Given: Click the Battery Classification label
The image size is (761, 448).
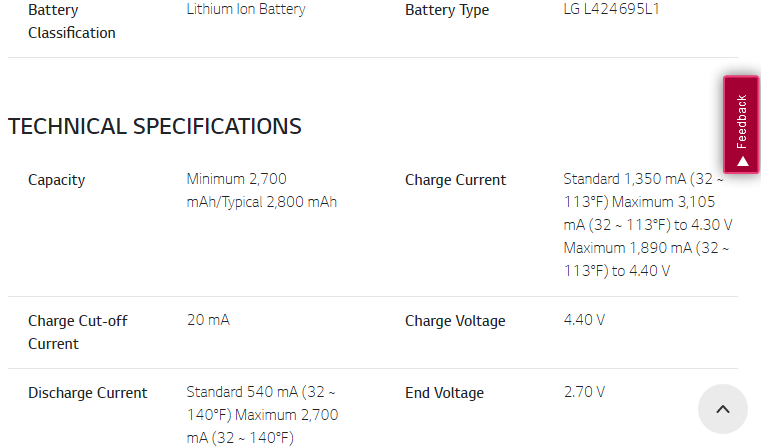Looking at the screenshot, I should 72,21.
